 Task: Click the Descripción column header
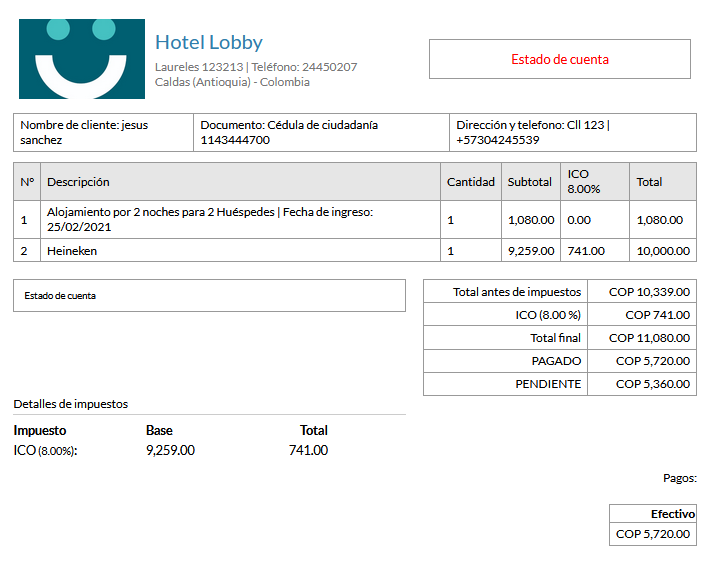tap(79, 182)
